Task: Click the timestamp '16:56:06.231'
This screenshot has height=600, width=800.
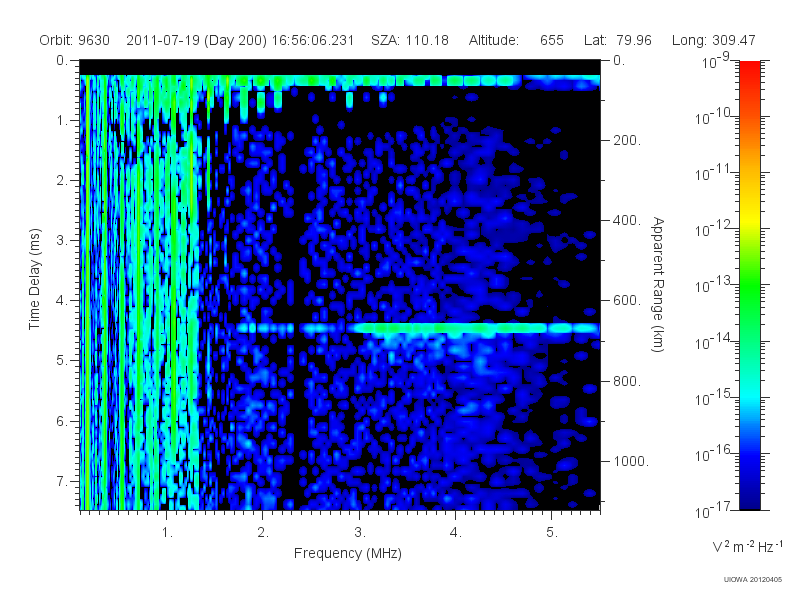Action: (x=313, y=40)
